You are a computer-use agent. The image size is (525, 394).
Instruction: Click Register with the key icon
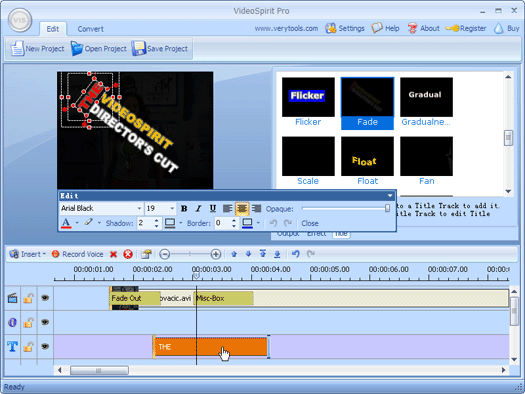pyautogui.click(x=466, y=28)
